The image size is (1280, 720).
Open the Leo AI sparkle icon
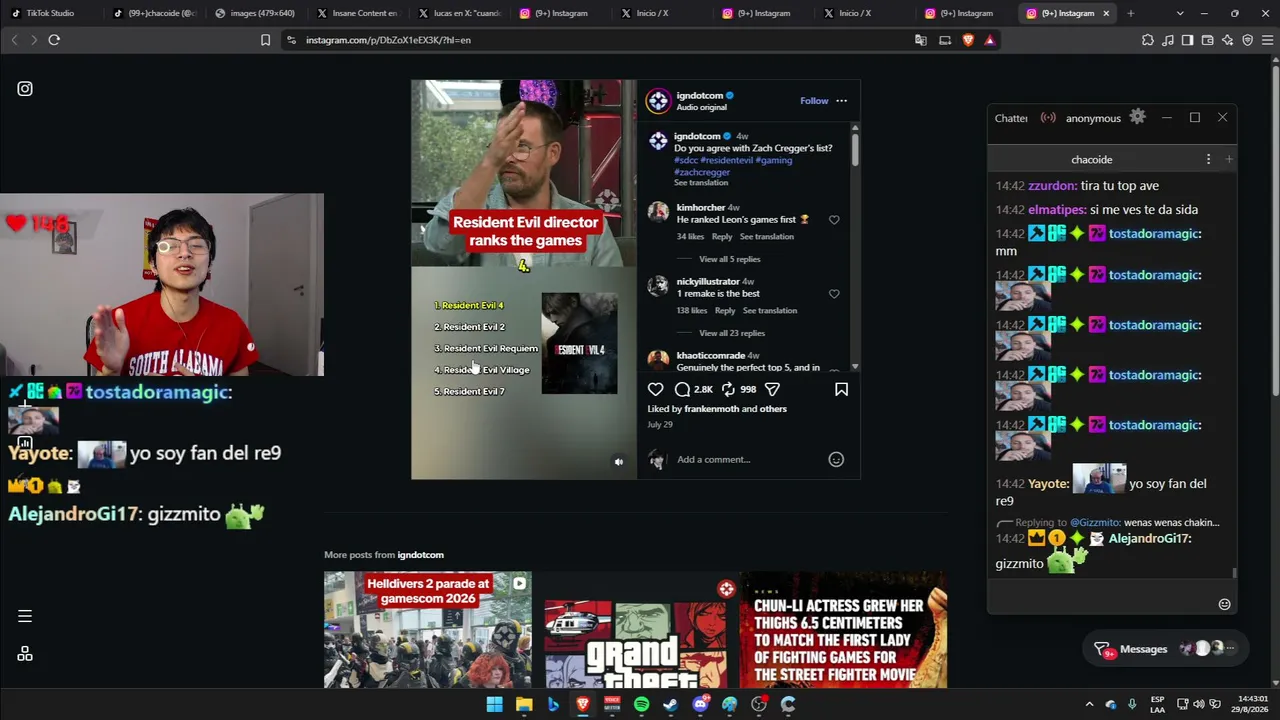tap(1227, 40)
